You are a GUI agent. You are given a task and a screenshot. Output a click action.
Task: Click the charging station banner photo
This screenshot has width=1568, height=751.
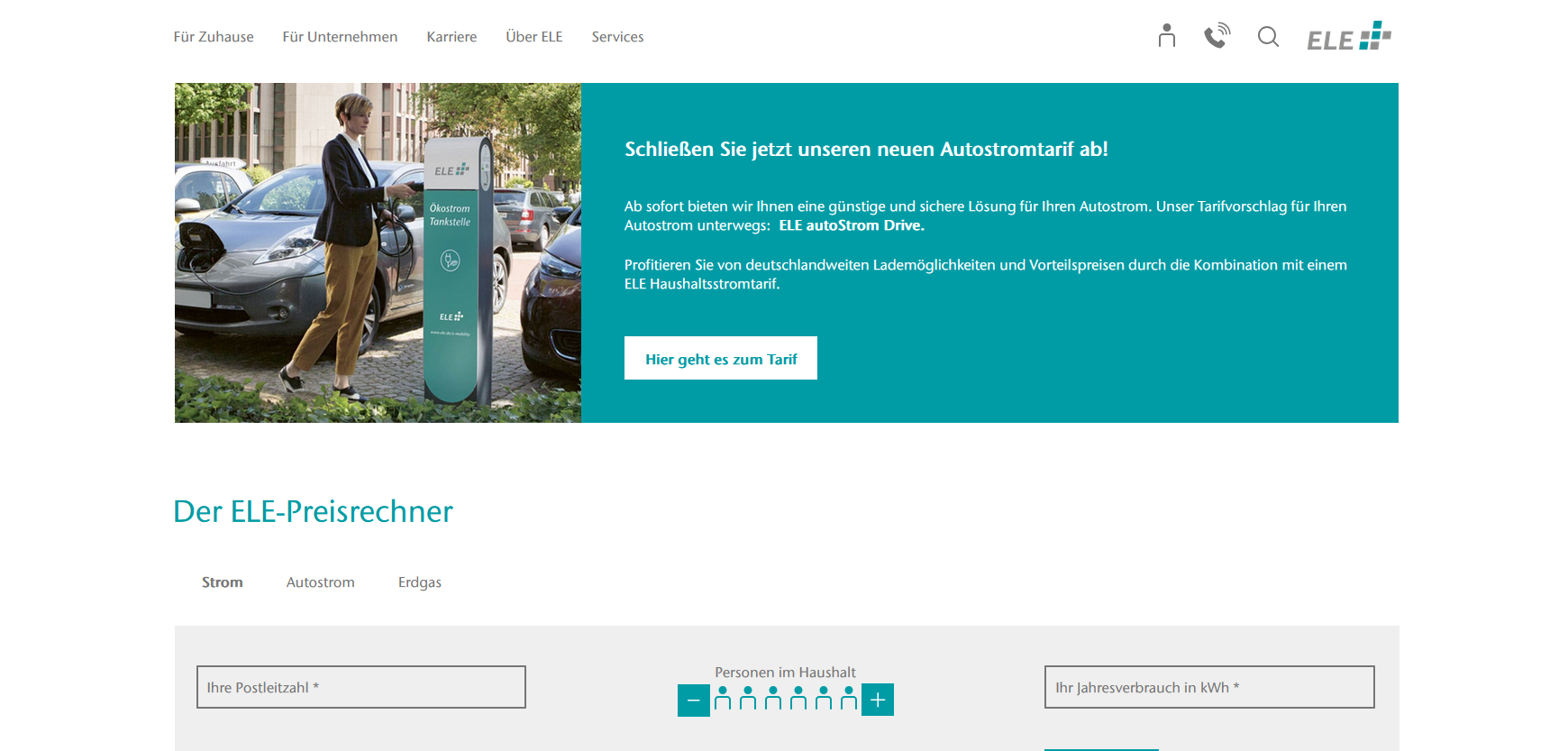[x=378, y=252]
